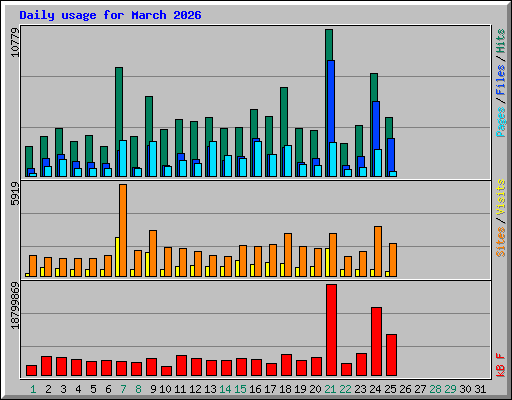Click day 10 on the x-axis

coord(165,389)
